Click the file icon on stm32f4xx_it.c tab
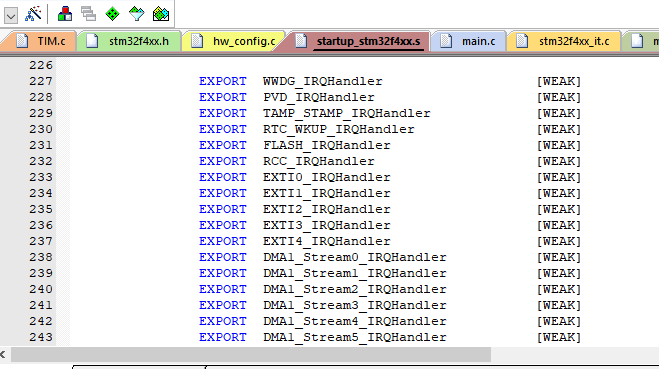The image size is (659, 369). click(522, 41)
